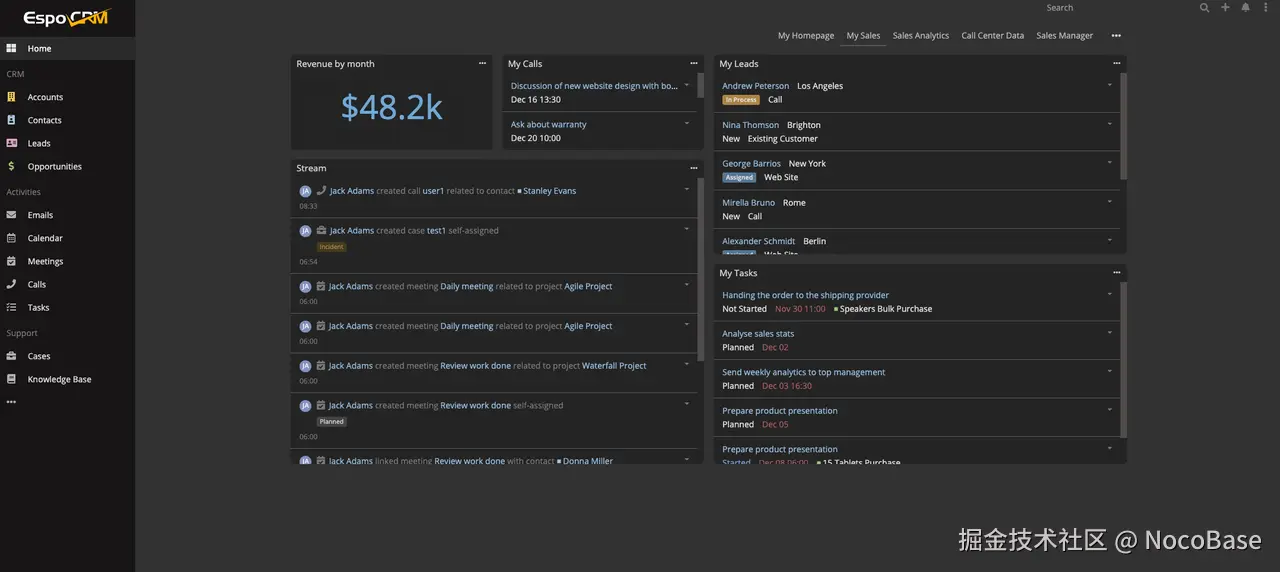Expand row menu for Send weekly analytics task
This screenshot has width=1280, height=572.
1110,371
